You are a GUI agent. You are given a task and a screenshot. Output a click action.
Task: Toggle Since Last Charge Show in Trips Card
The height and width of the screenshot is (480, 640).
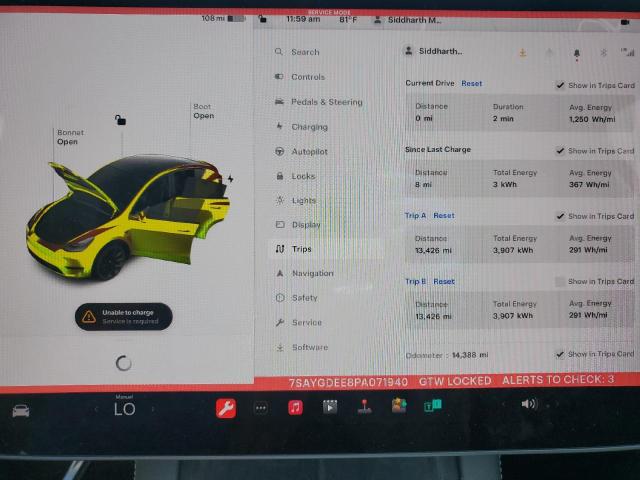pos(560,151)
